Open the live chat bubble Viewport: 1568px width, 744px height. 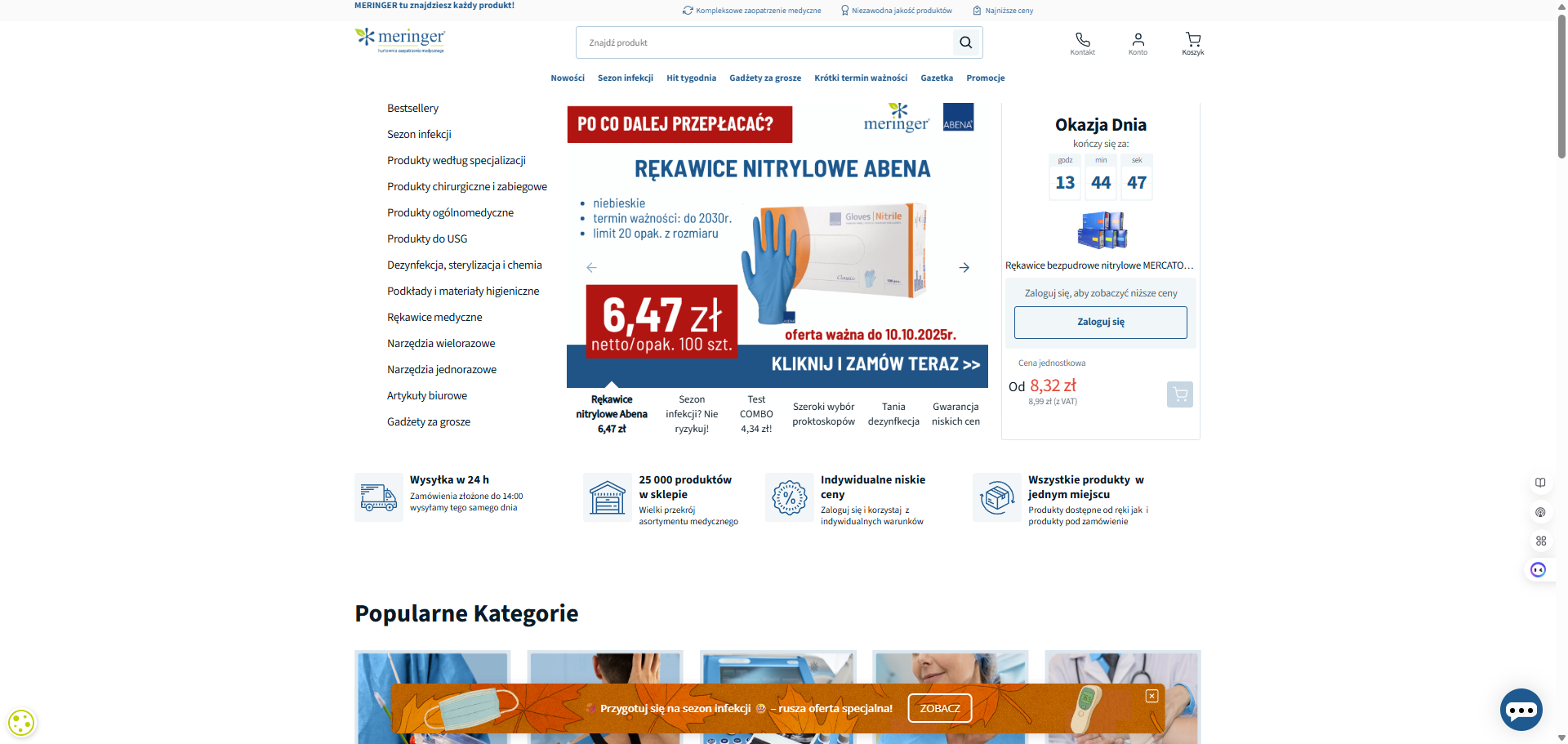(x=1521, y=711)
